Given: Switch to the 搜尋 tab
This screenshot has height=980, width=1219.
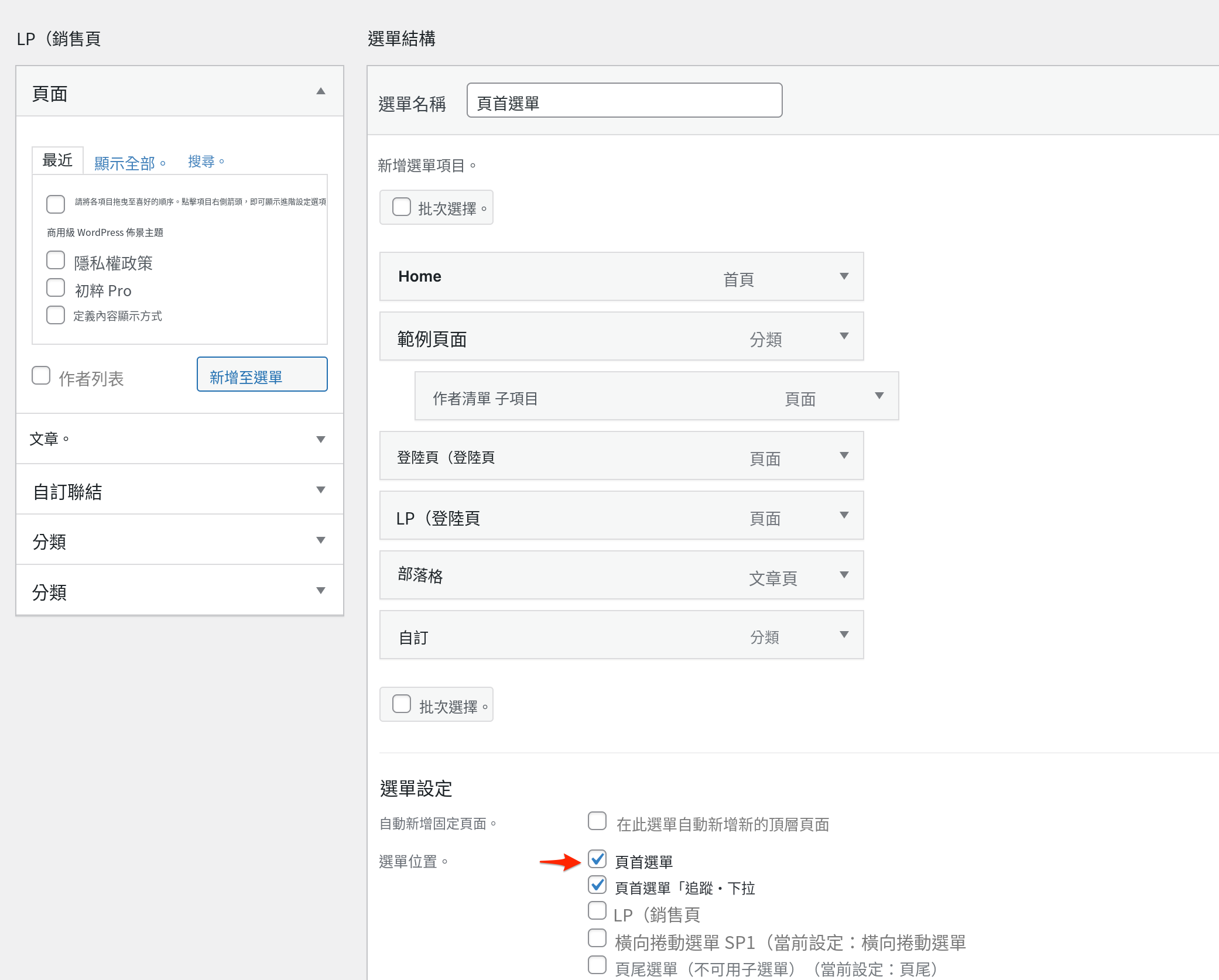Looking at the screenshot, I should (206, 162).
